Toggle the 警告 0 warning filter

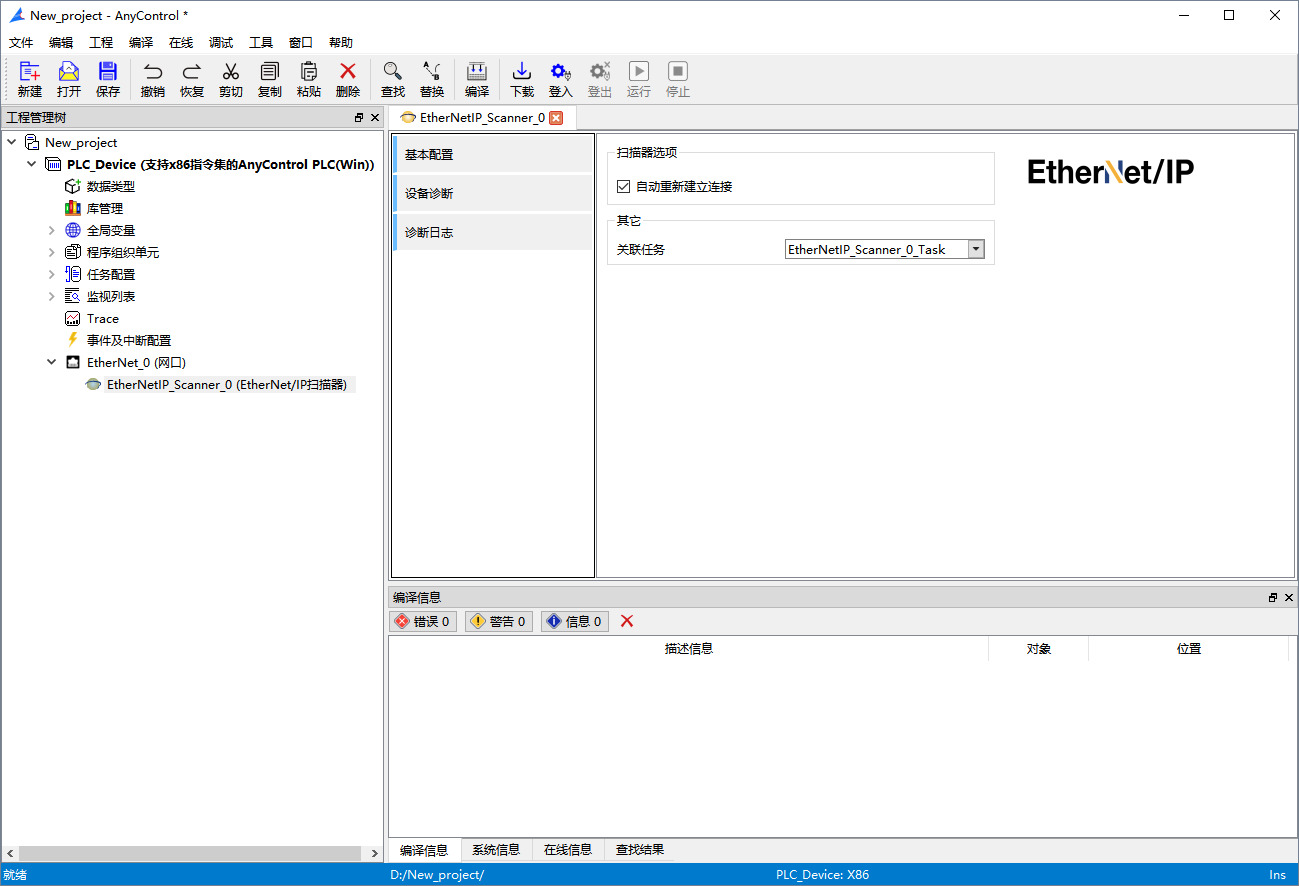click(x=498, y=621)
